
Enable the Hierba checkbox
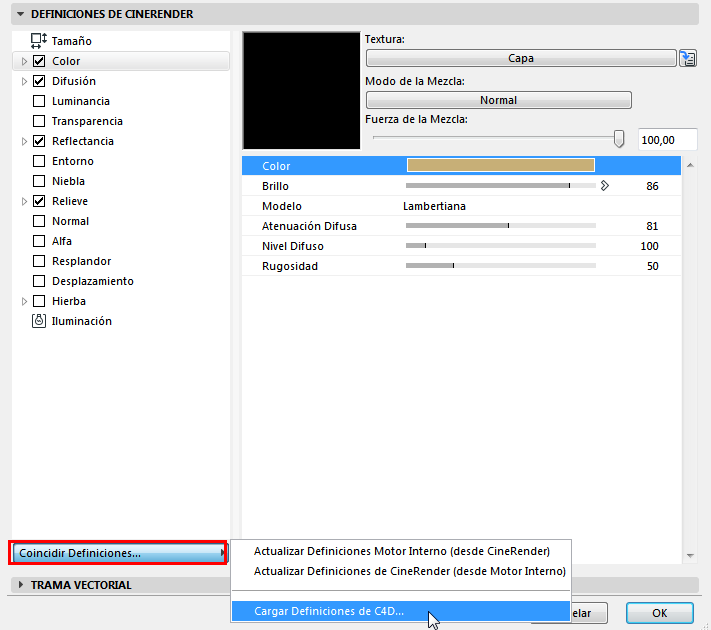(39, 301)
